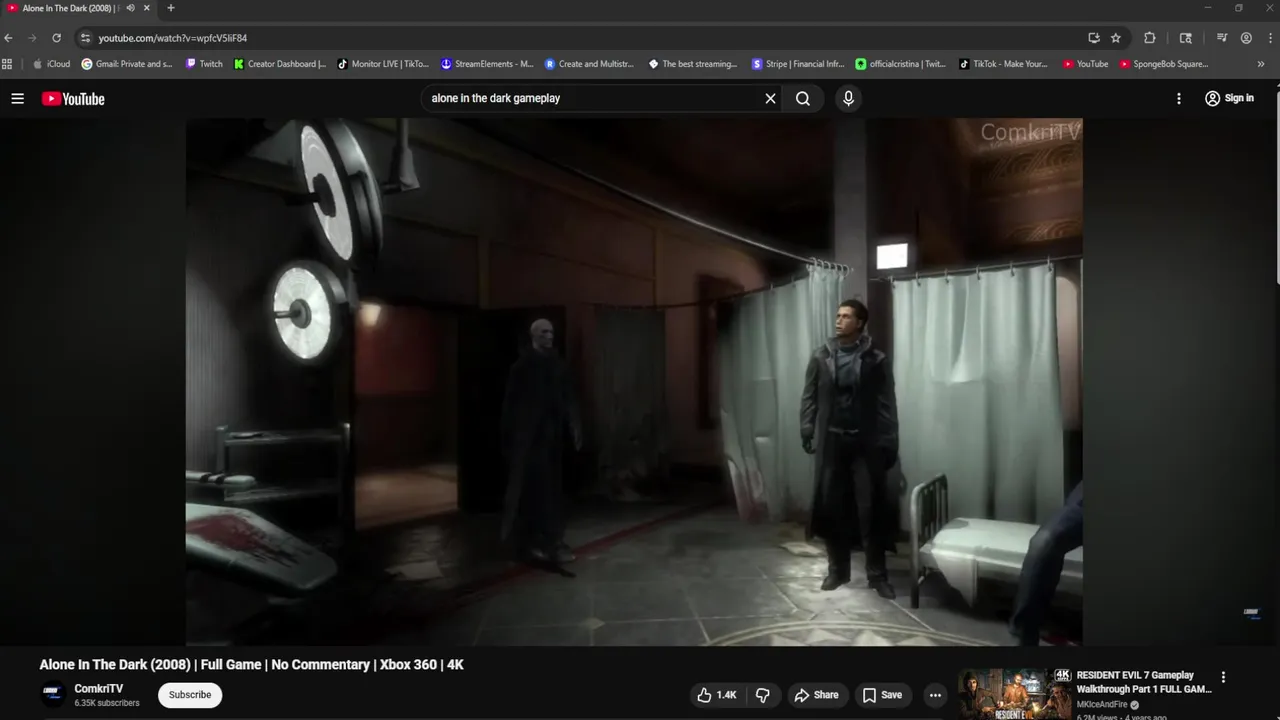Open the Chrome three-dot menu
Screen dimensions: 1280x720
[x=1270, y=38]
